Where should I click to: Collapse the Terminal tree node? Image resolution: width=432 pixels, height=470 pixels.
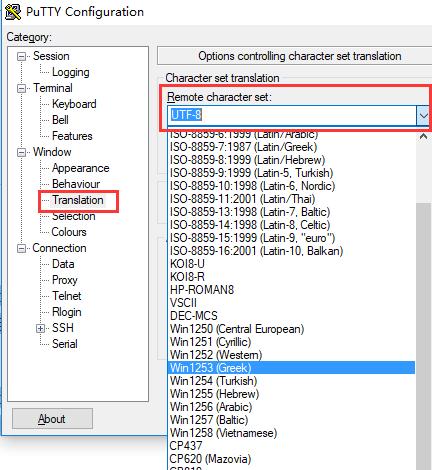pyautogui.click(x=21, y=88)
